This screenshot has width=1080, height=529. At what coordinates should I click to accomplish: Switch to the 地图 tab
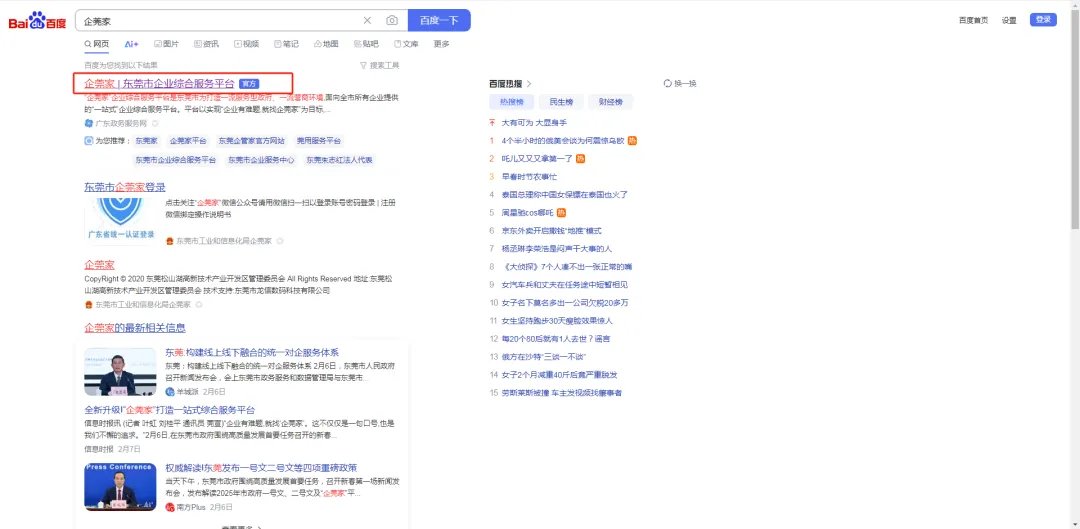pyautogui.click(x=326, y=44)
